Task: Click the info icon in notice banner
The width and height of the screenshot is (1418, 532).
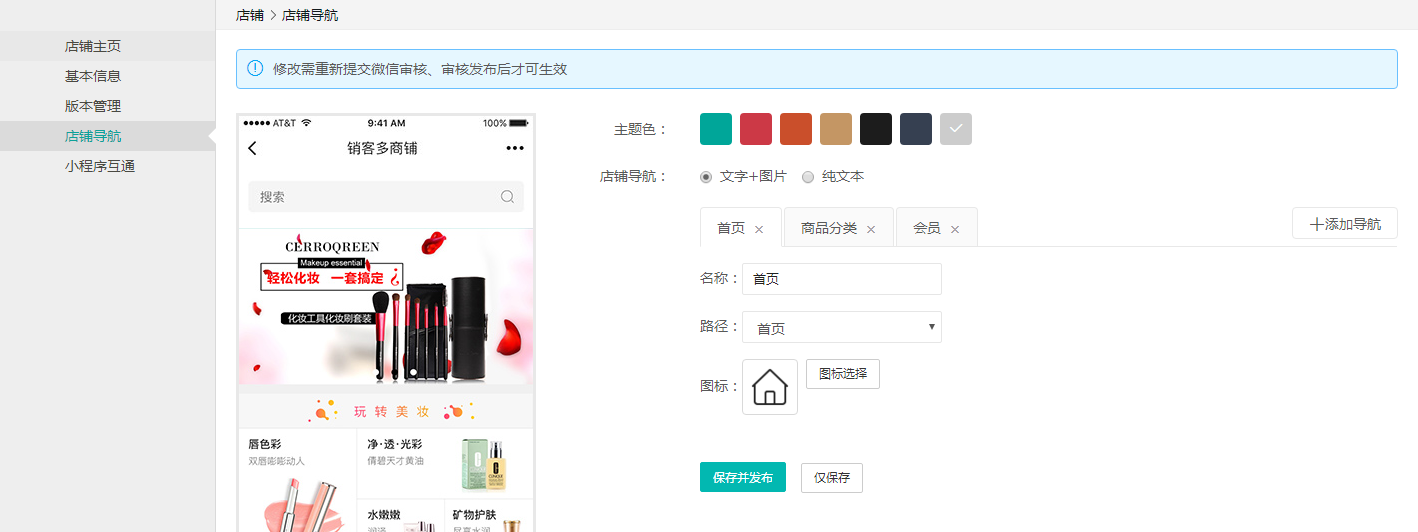Action: click(x=255, y=69)
